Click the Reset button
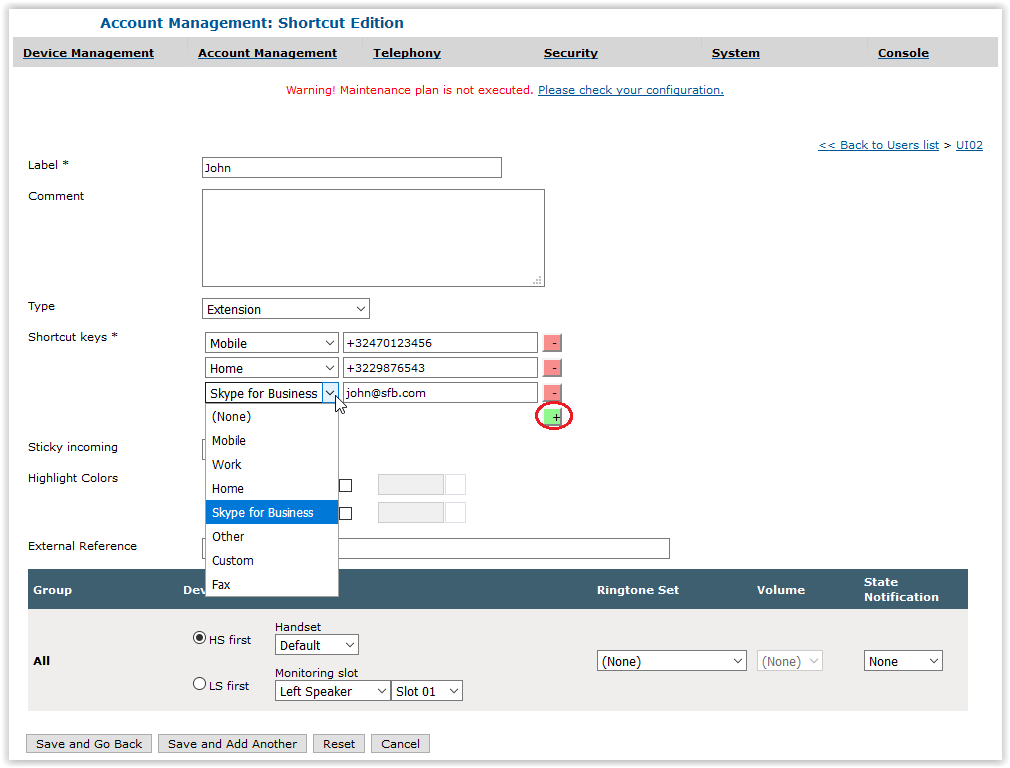The image size is (1010, 768). tap(339, 744)
